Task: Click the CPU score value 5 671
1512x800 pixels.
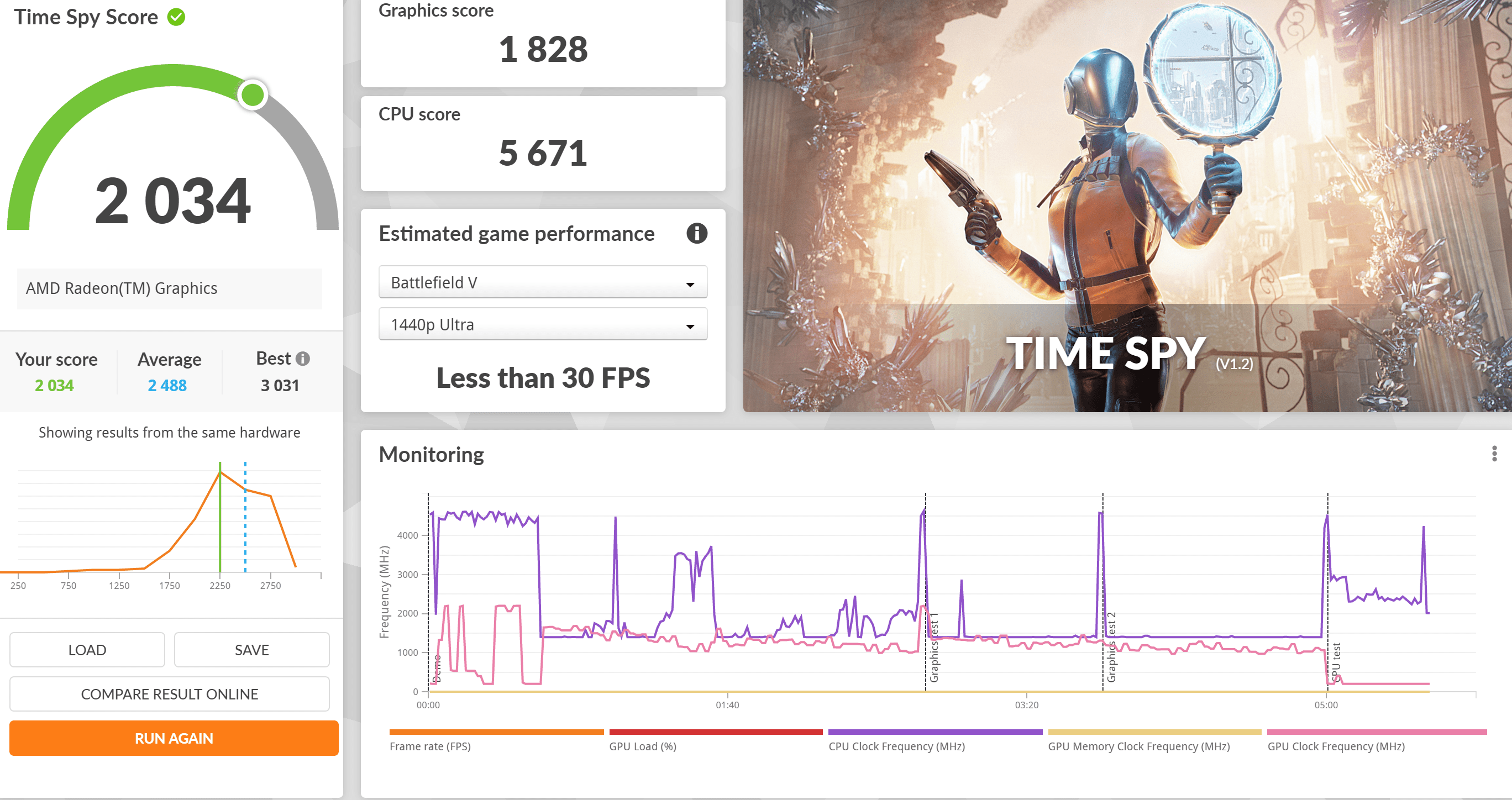Action: tap(543, 152)
